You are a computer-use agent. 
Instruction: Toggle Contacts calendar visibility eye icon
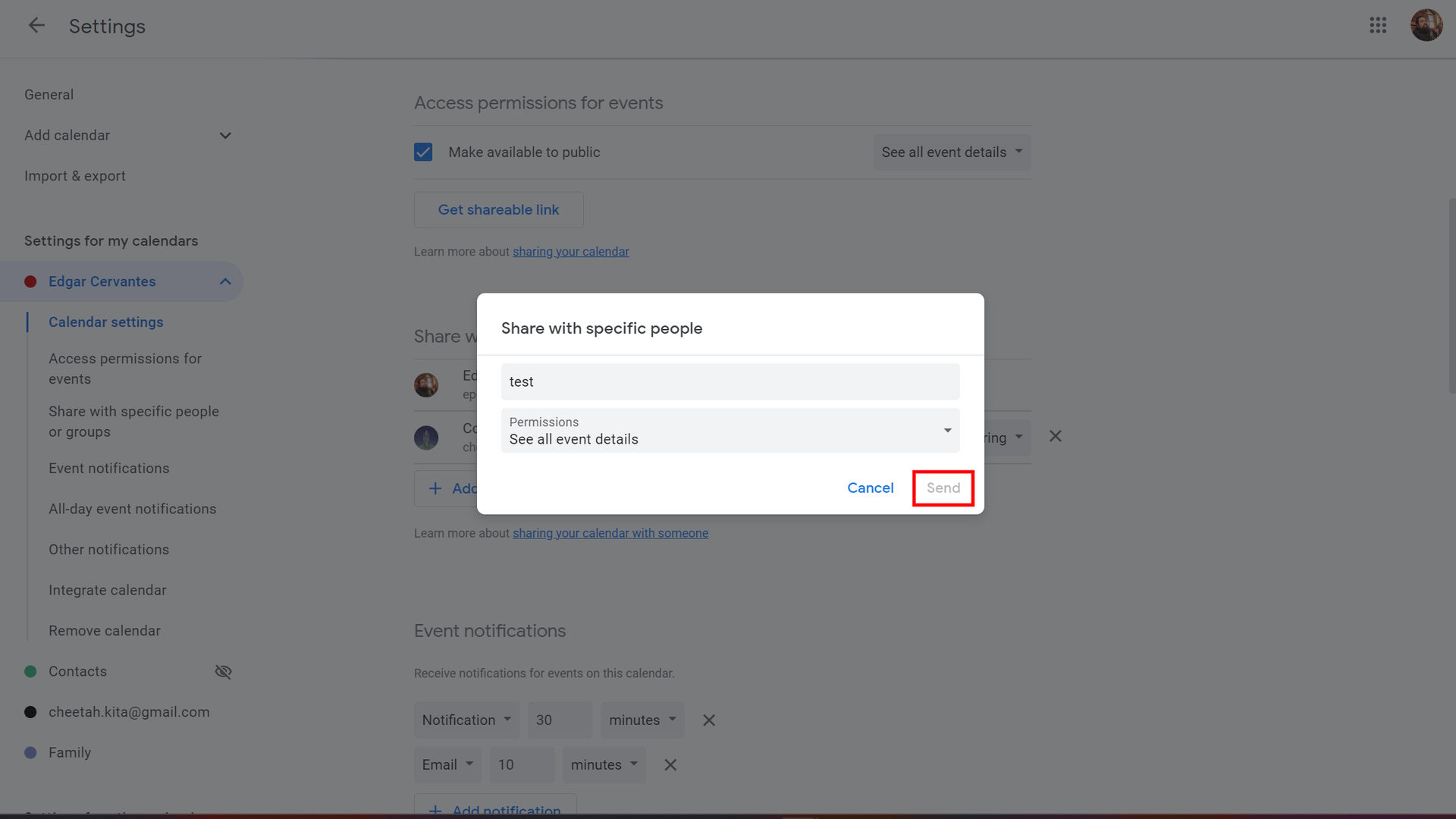click(223, 672)
